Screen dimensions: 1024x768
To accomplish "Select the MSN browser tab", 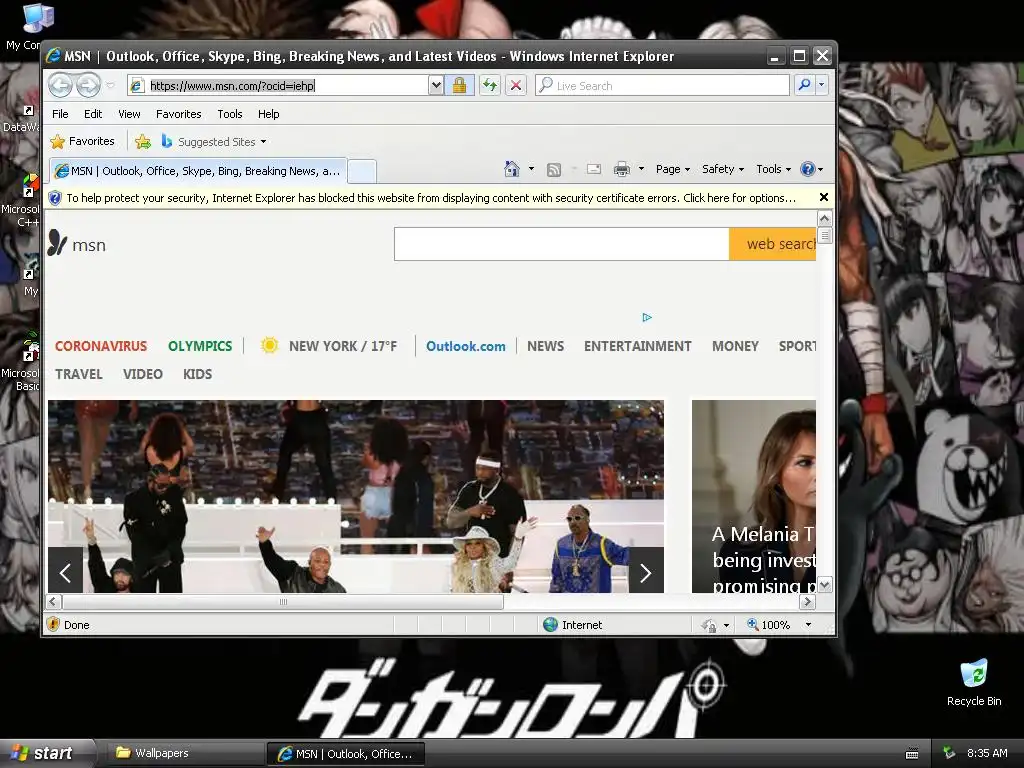I will point(198,171).
